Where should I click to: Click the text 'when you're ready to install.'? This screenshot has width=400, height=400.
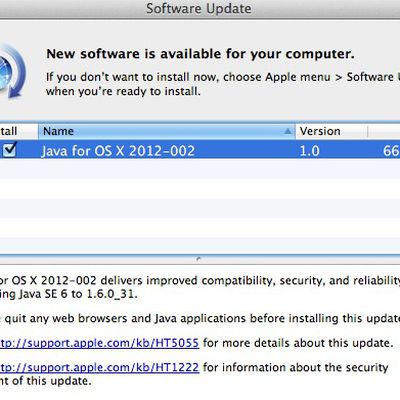[123, 91]
